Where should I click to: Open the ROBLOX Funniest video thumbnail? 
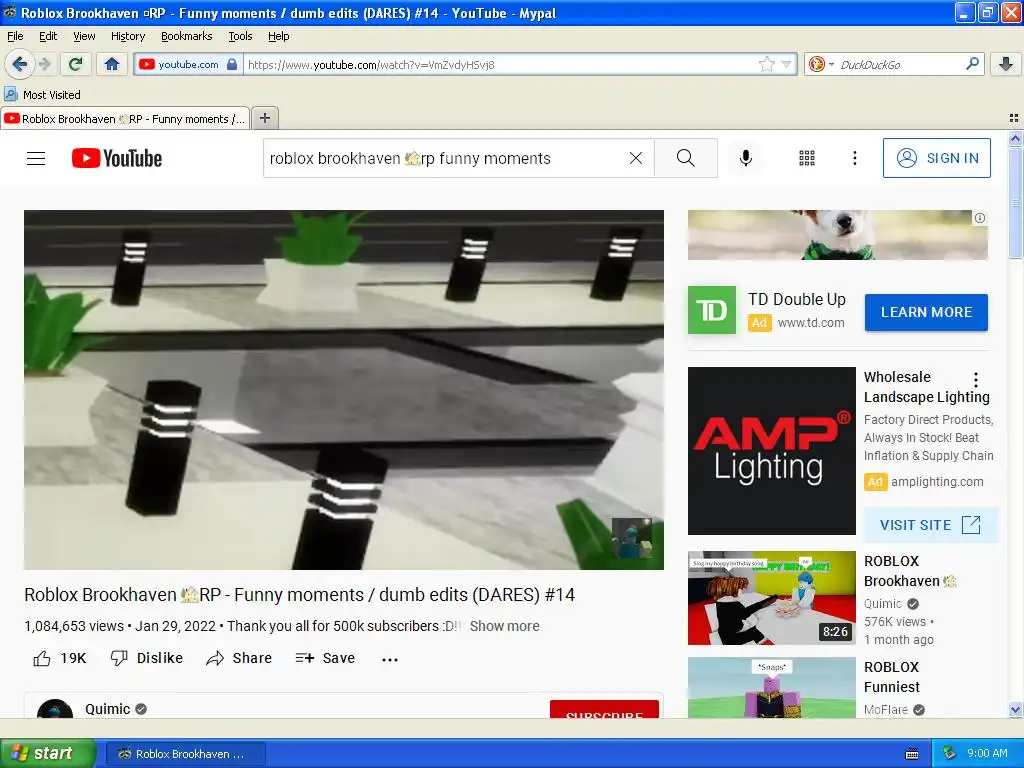(771, 688)
